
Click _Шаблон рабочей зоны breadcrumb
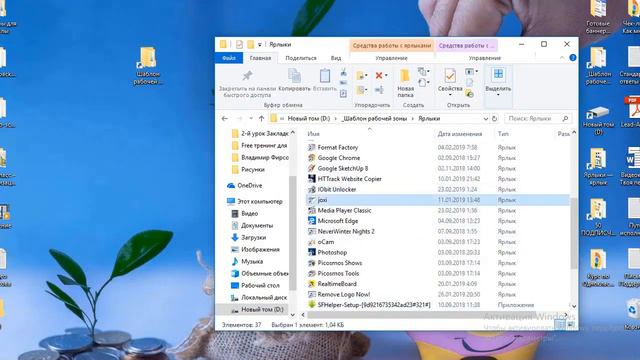(374, 119)
